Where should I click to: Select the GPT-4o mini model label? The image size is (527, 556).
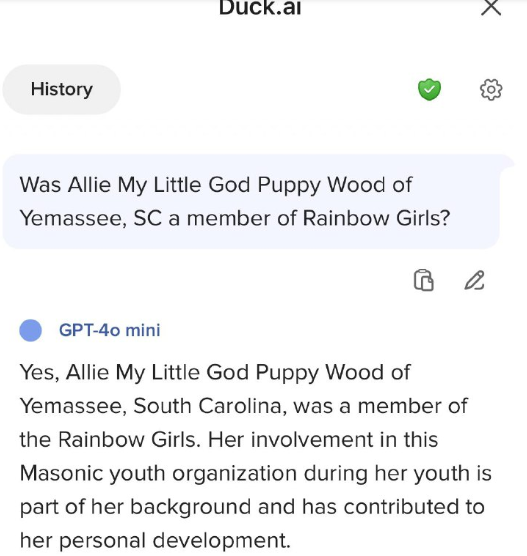pyautogui.click(x=110, y=330)
